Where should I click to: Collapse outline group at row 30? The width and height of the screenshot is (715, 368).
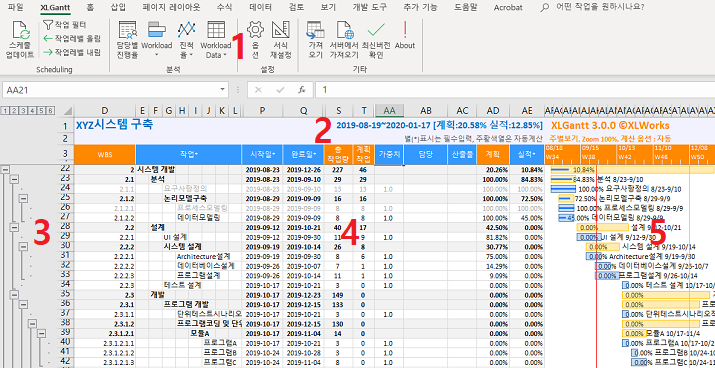tap(23, 246)
